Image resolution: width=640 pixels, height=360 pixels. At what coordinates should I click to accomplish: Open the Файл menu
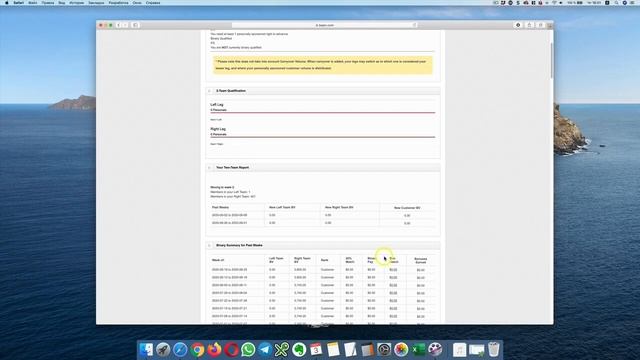point(33,3)
